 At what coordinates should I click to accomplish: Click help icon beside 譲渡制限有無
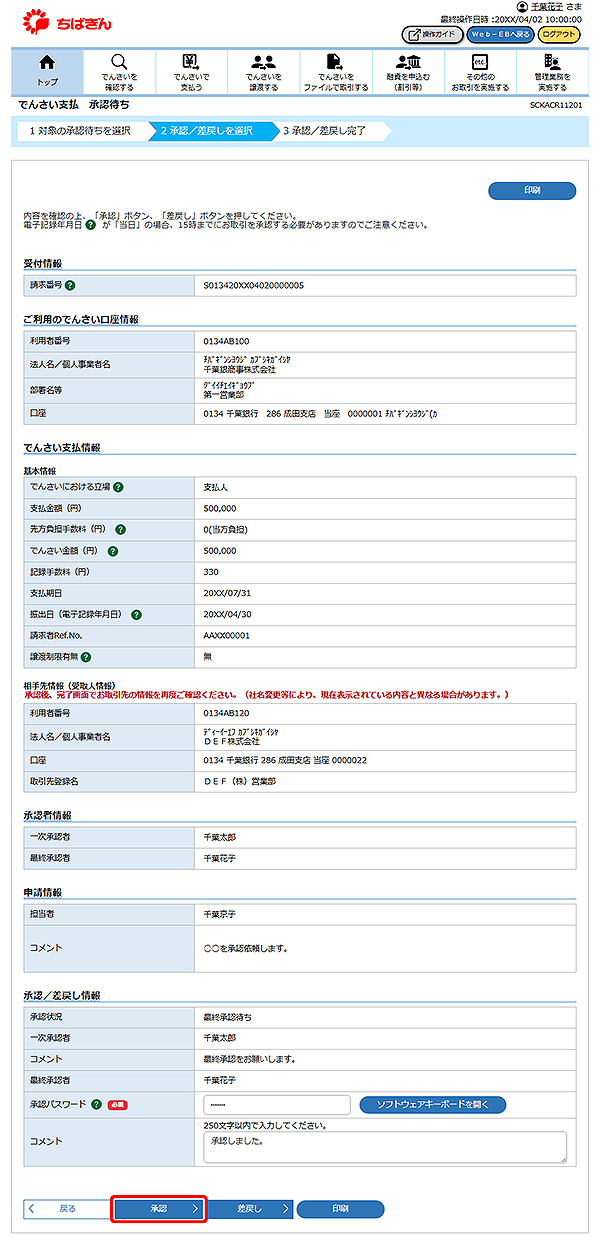(x=86, y=657)
